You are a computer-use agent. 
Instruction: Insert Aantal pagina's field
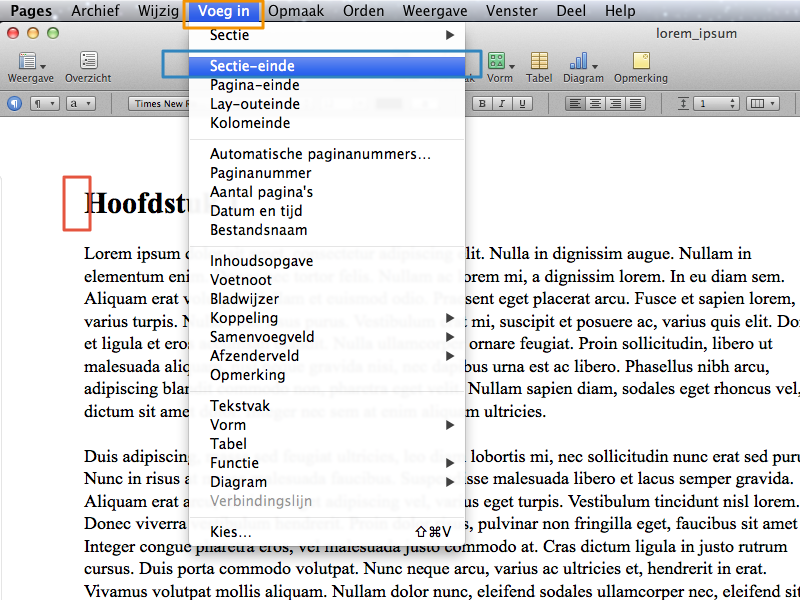tap(327, 191)
